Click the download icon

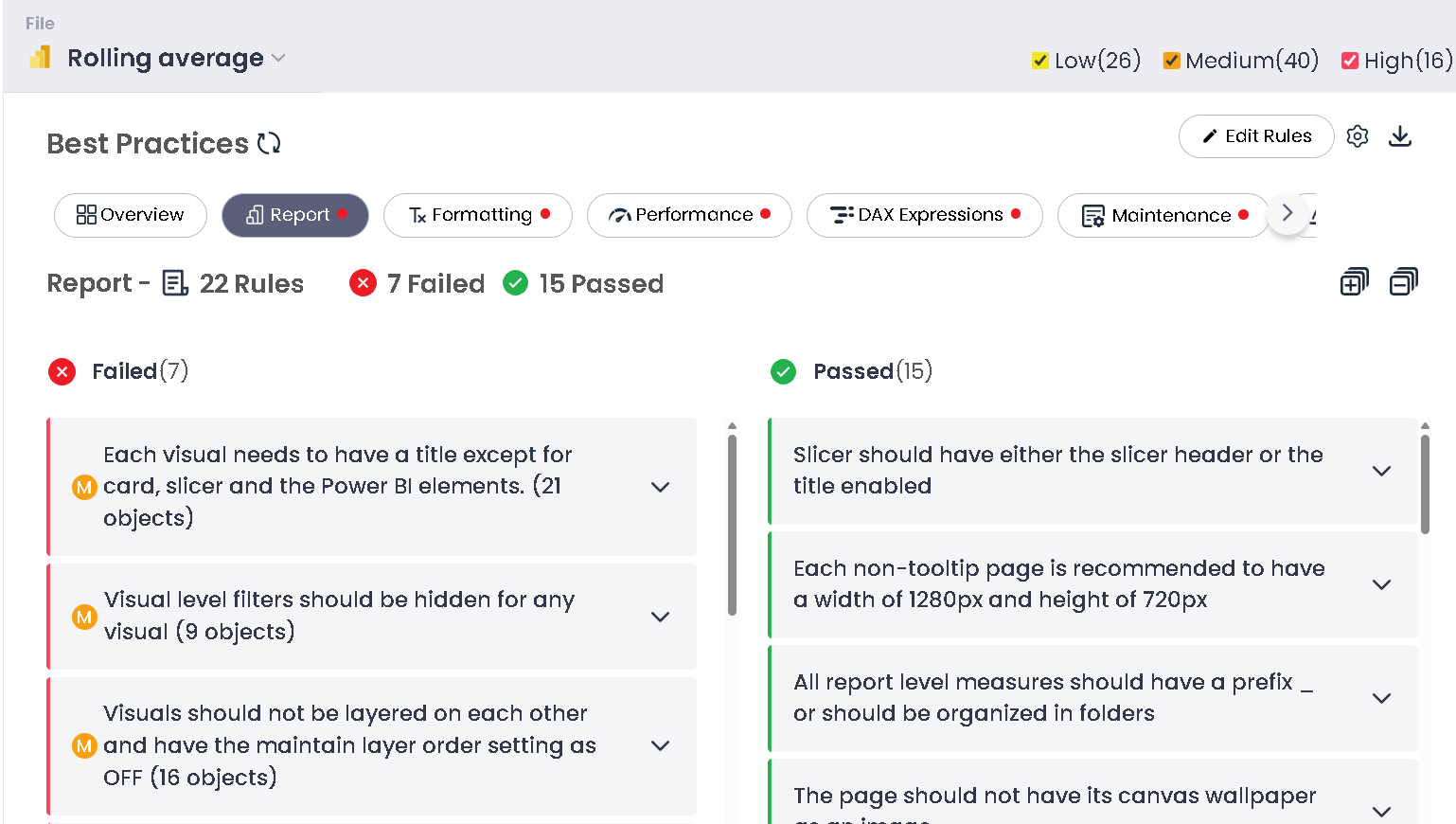point(1400,136)
